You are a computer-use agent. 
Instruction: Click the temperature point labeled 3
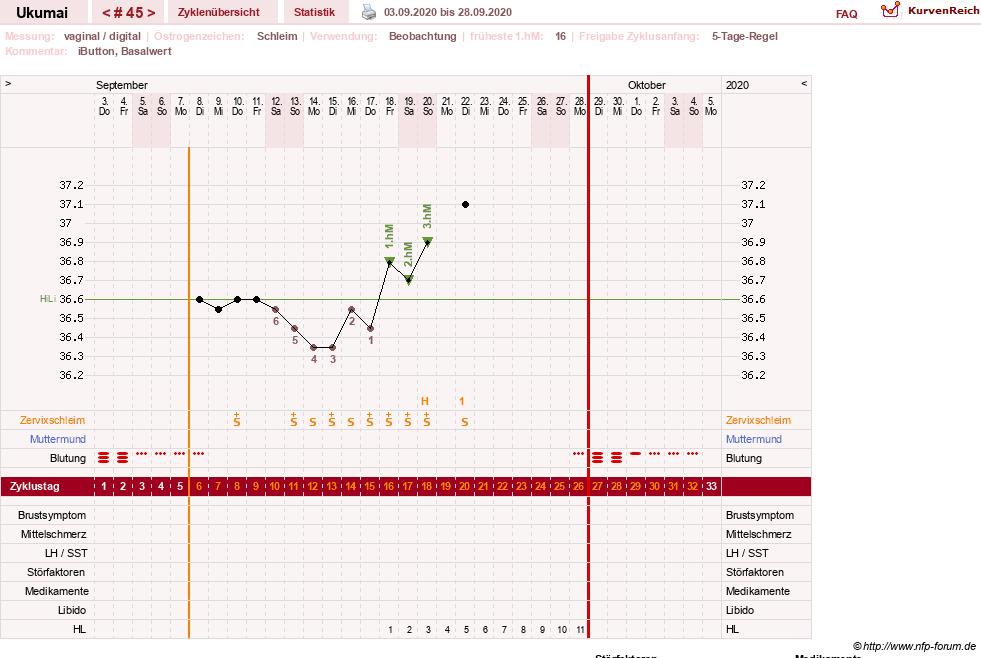pyautogui.click(x=333, y=347)
